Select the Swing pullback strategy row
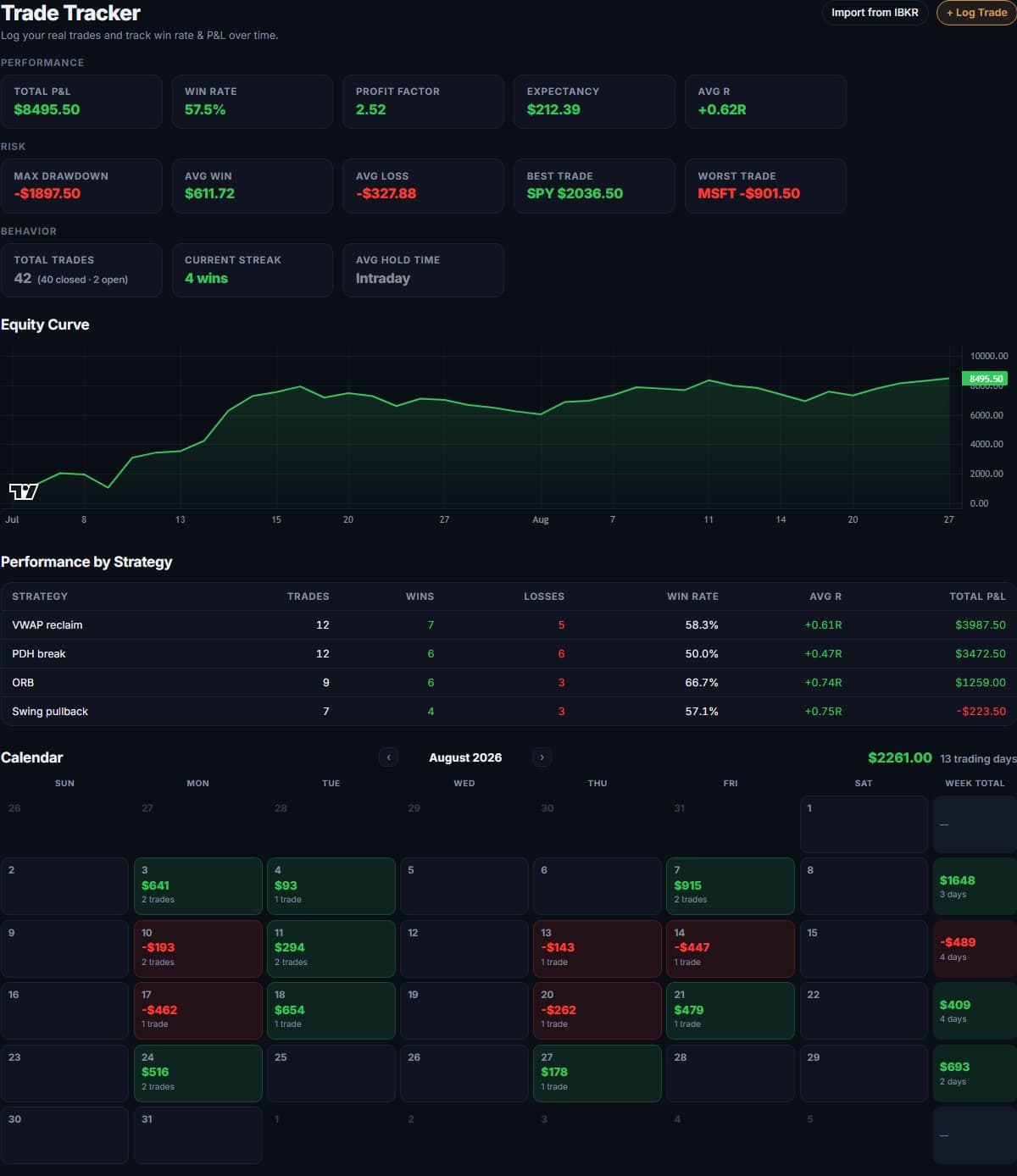 click(508, 712)
